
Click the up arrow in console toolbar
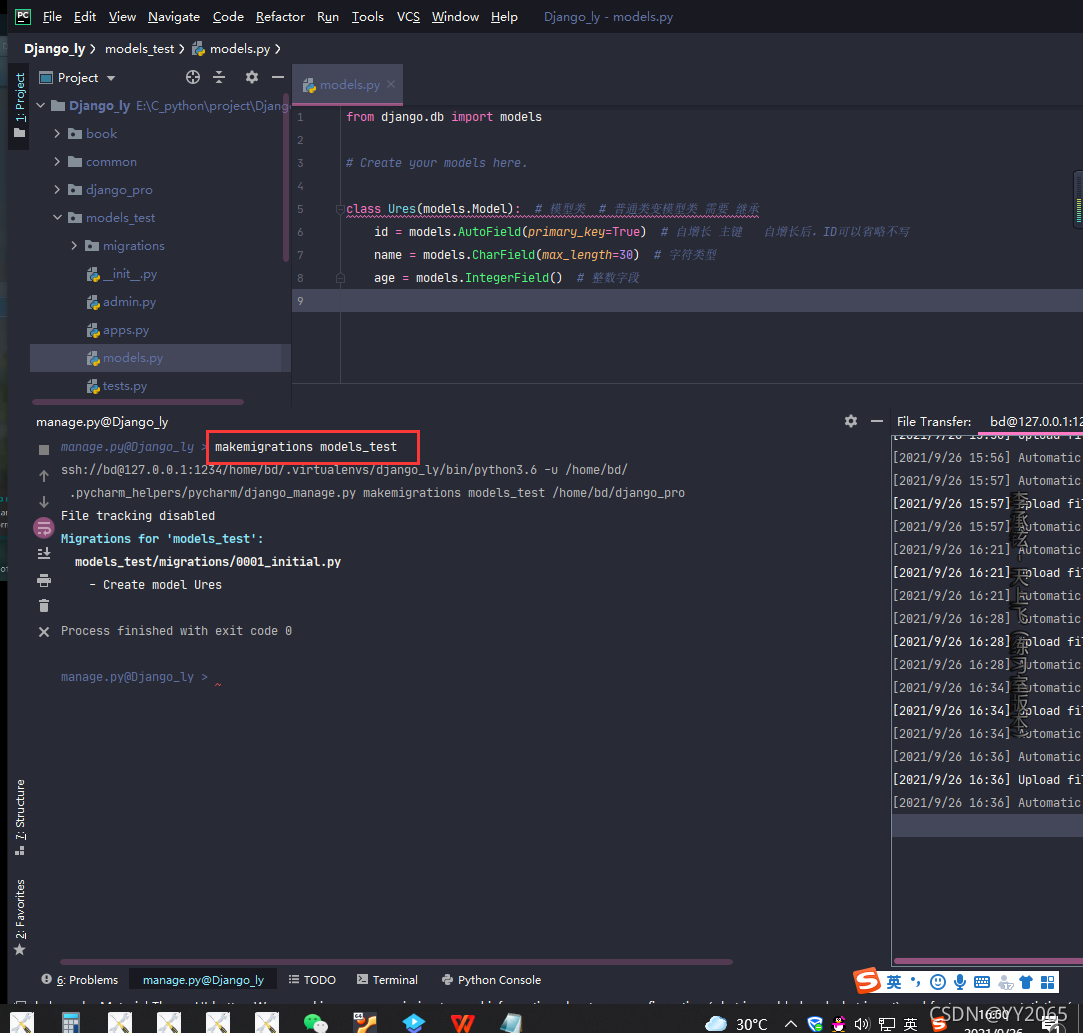(x=44, y=476)
